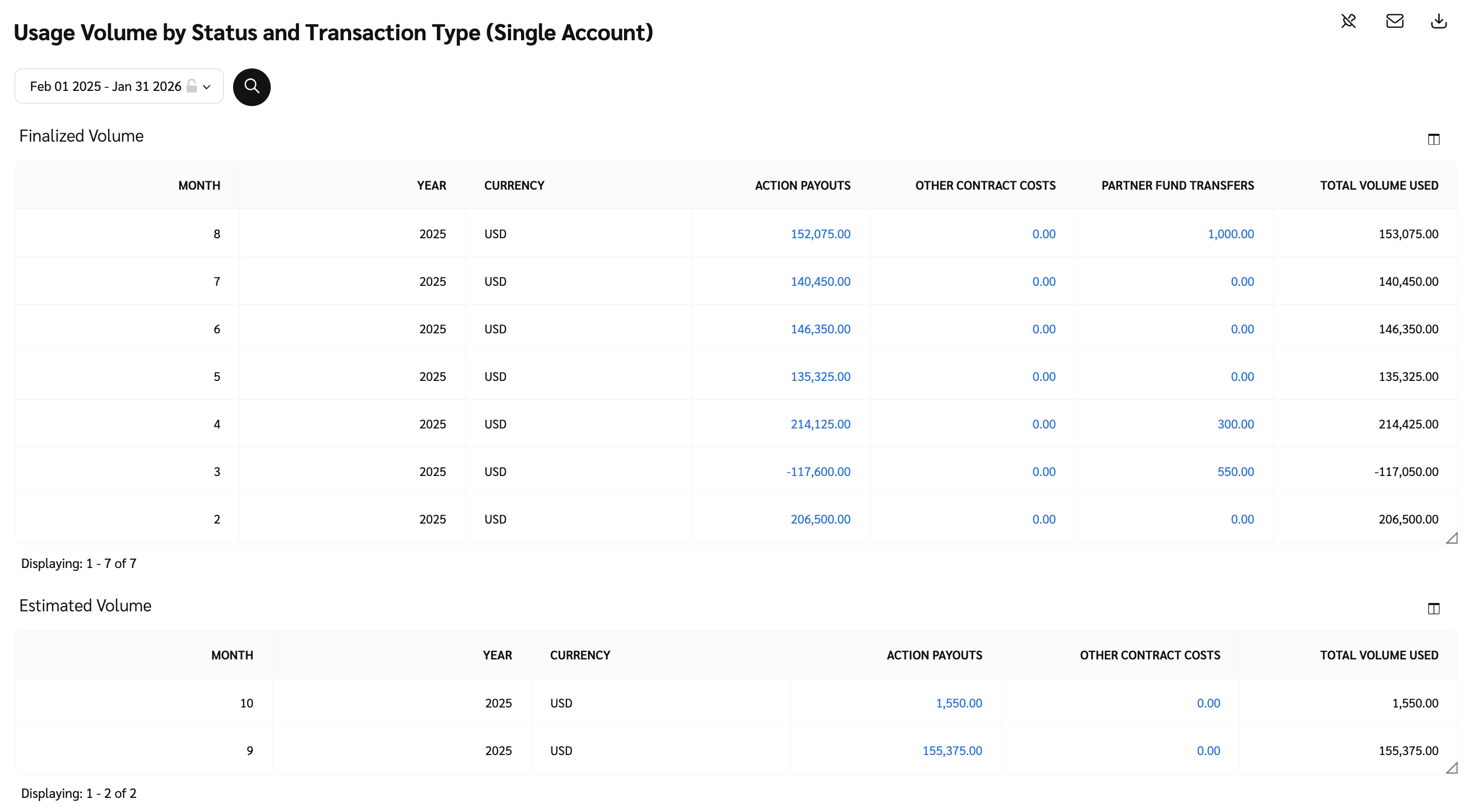1479x812 pixels.
Task: Click the black search magnifier button
Action: [251, 87]
